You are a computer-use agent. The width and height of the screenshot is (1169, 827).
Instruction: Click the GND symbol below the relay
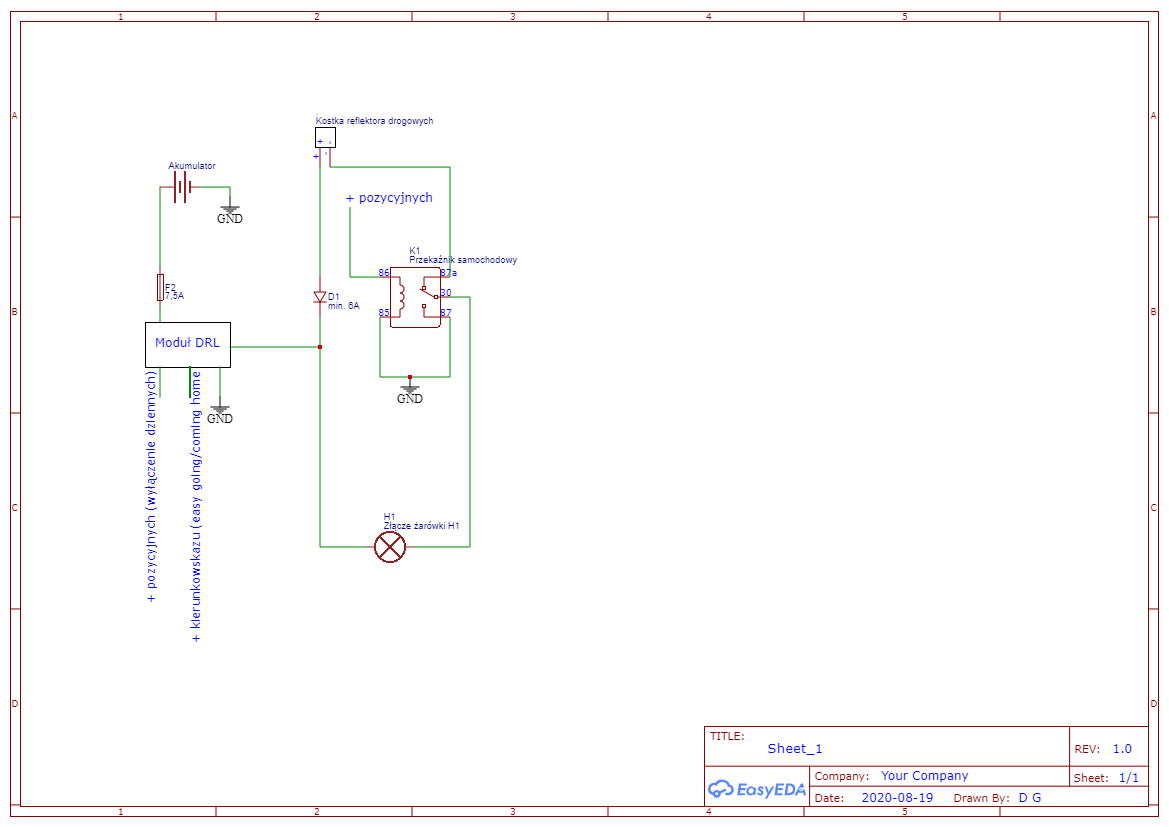click(x=410, y=393)
